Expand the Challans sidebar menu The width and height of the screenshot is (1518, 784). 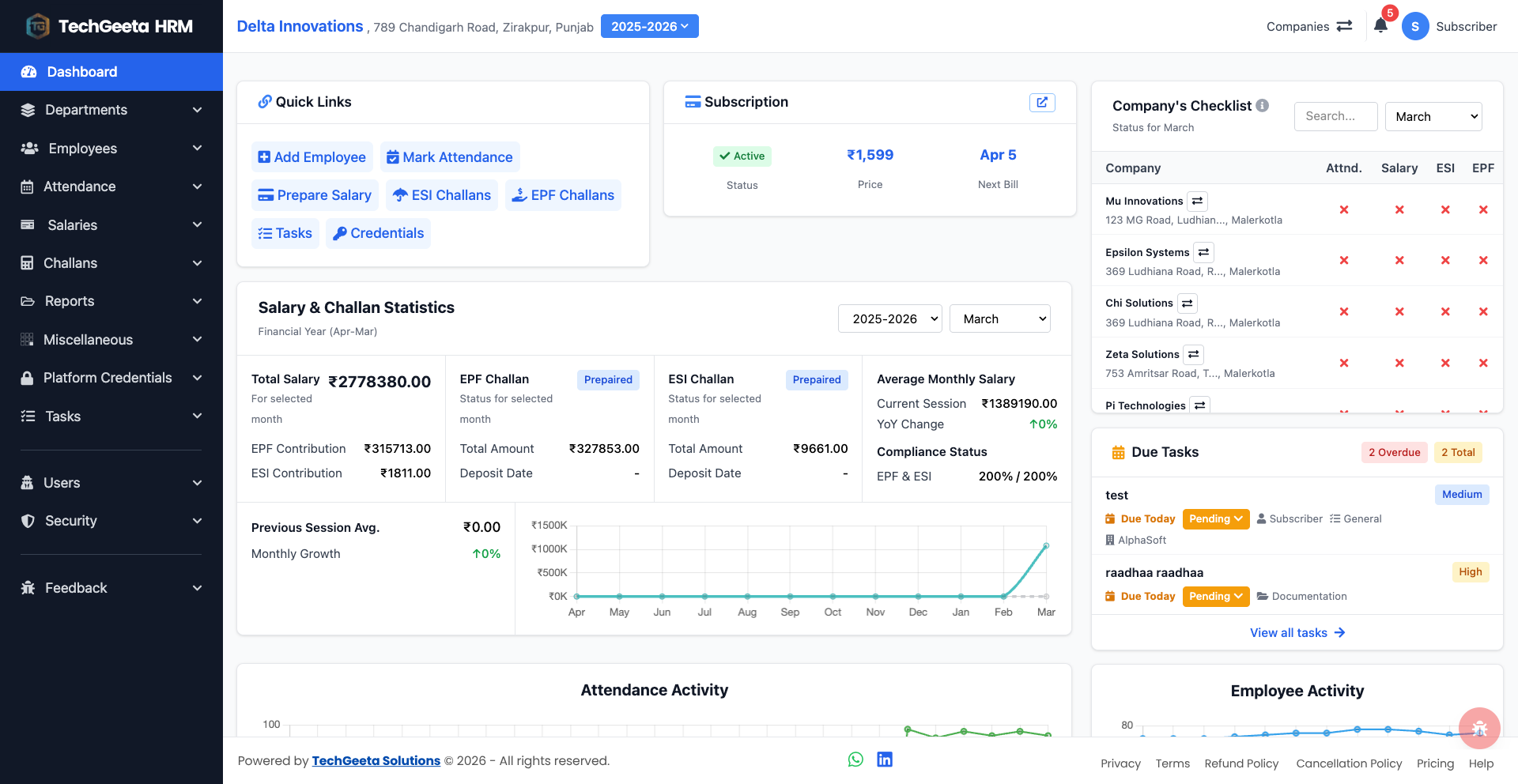111,263
